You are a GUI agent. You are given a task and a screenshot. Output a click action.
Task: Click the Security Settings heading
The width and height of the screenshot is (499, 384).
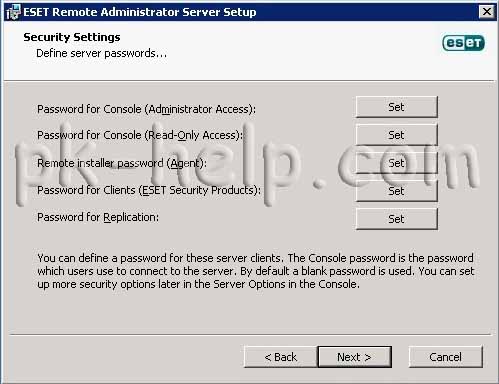tap(72, 37)
